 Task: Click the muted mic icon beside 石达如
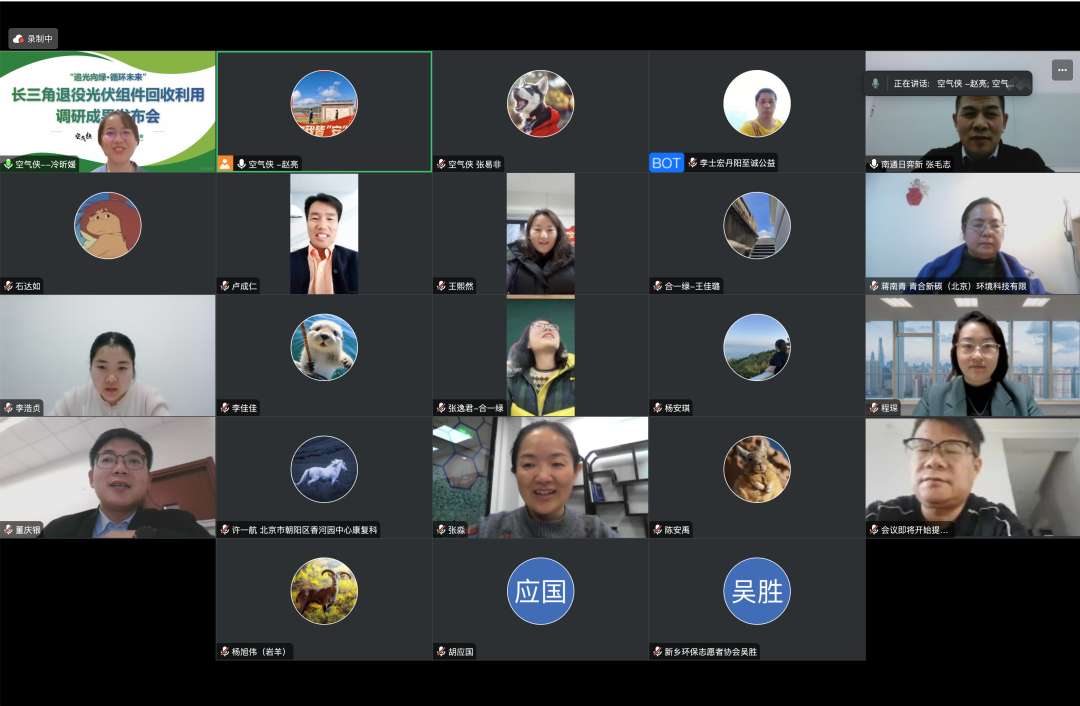click(x=8, y=286)
